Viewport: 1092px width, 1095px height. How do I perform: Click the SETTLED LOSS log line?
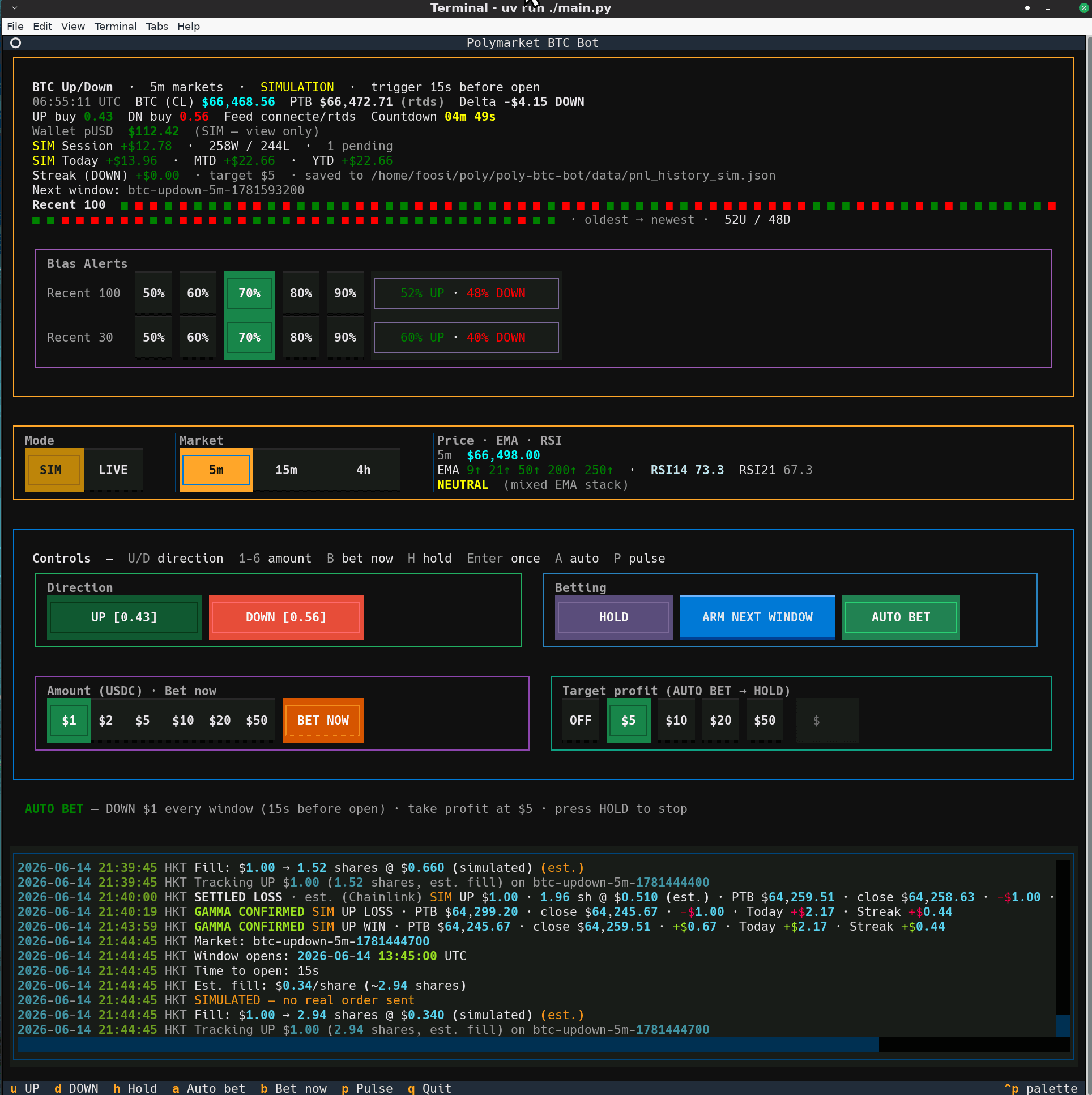point(535,897)
